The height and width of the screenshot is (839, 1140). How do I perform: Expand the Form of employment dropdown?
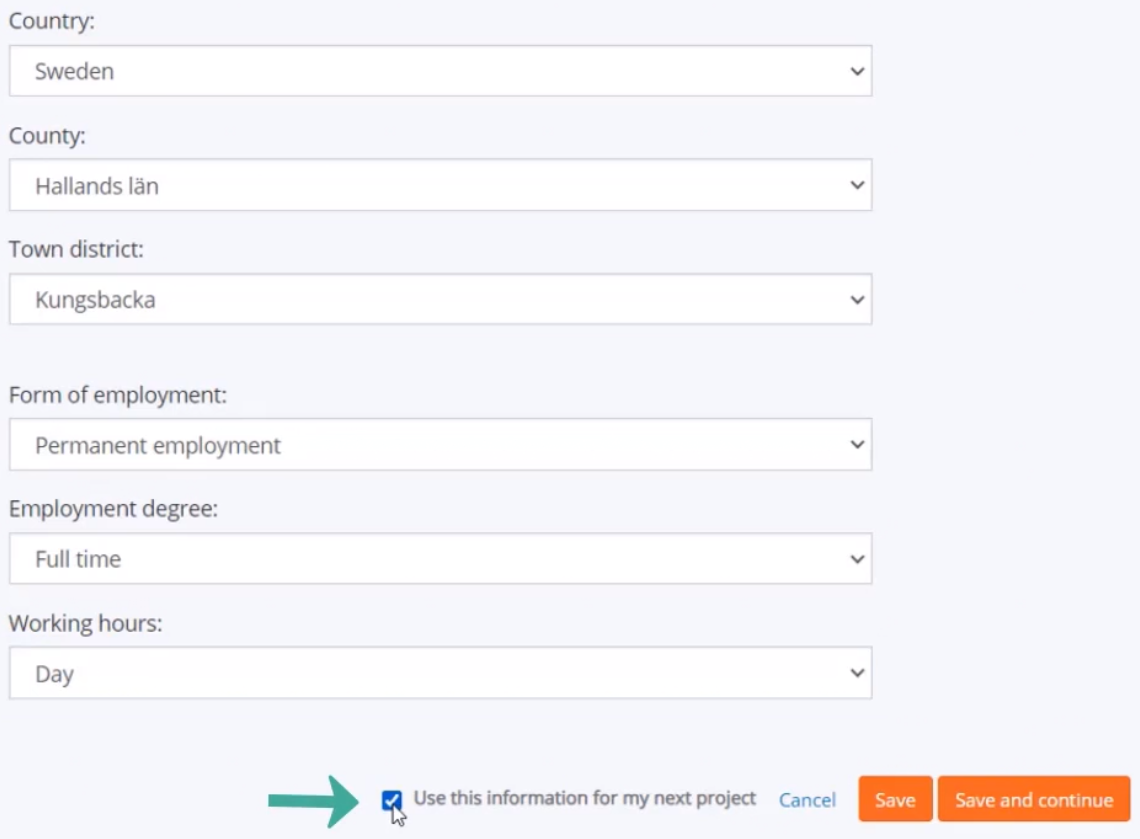pos(441,444)
